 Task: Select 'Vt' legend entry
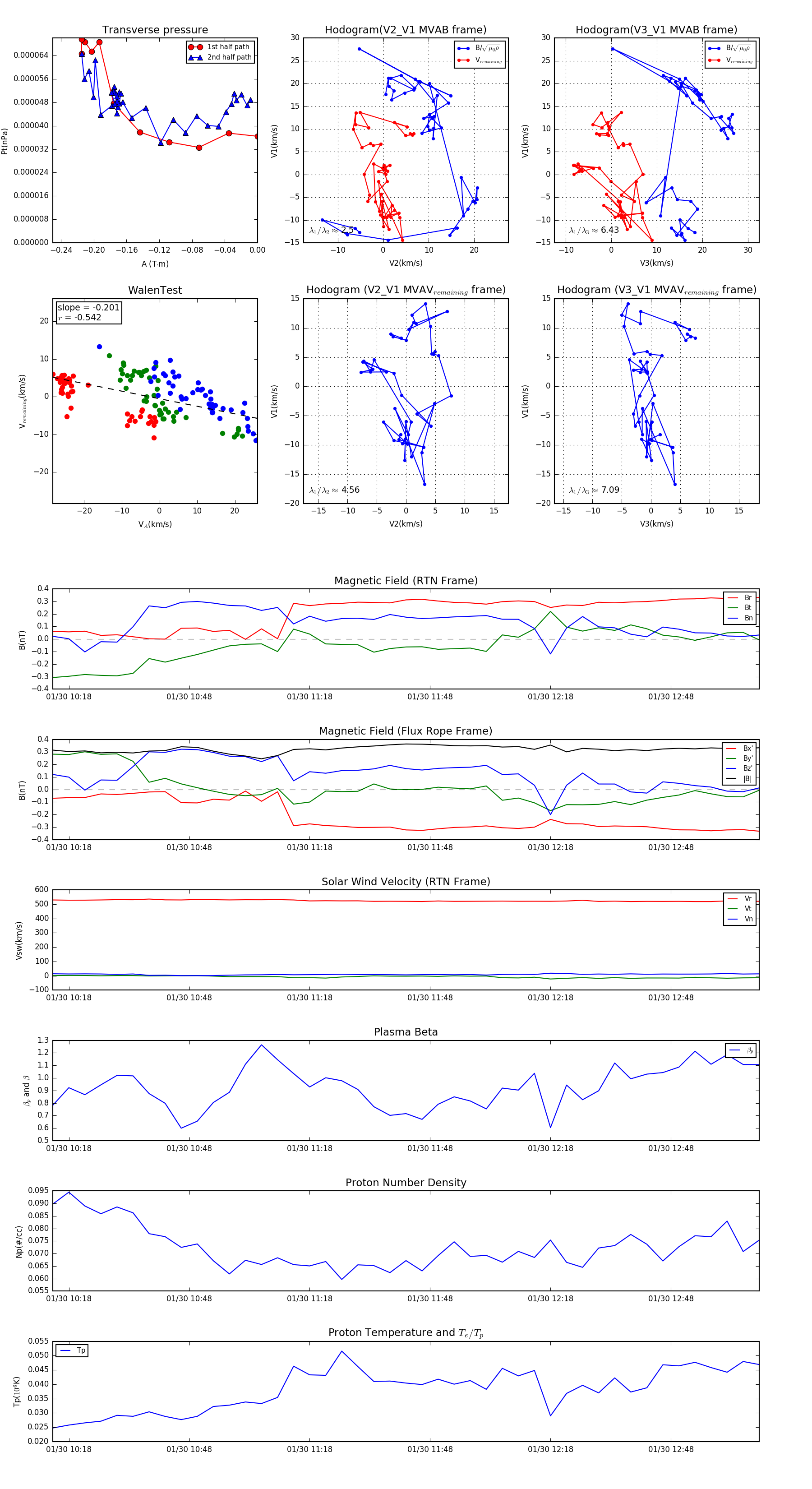(x=740, y=909)
